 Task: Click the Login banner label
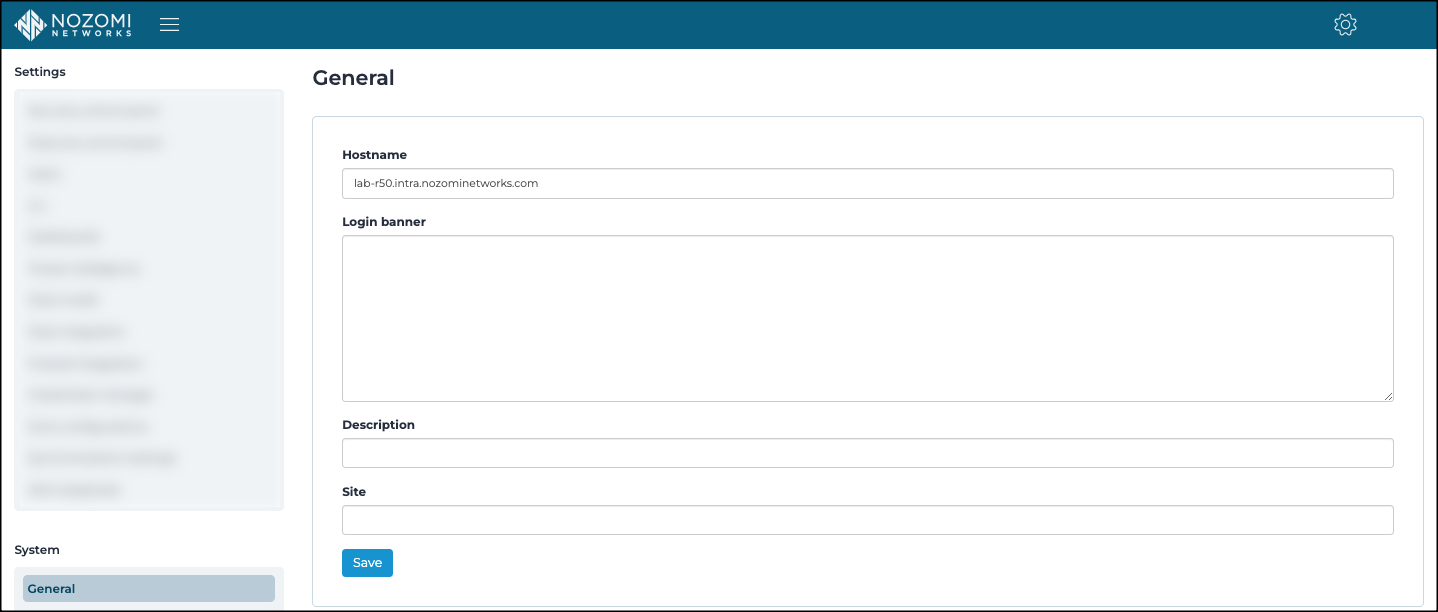(x=384, y=222)
